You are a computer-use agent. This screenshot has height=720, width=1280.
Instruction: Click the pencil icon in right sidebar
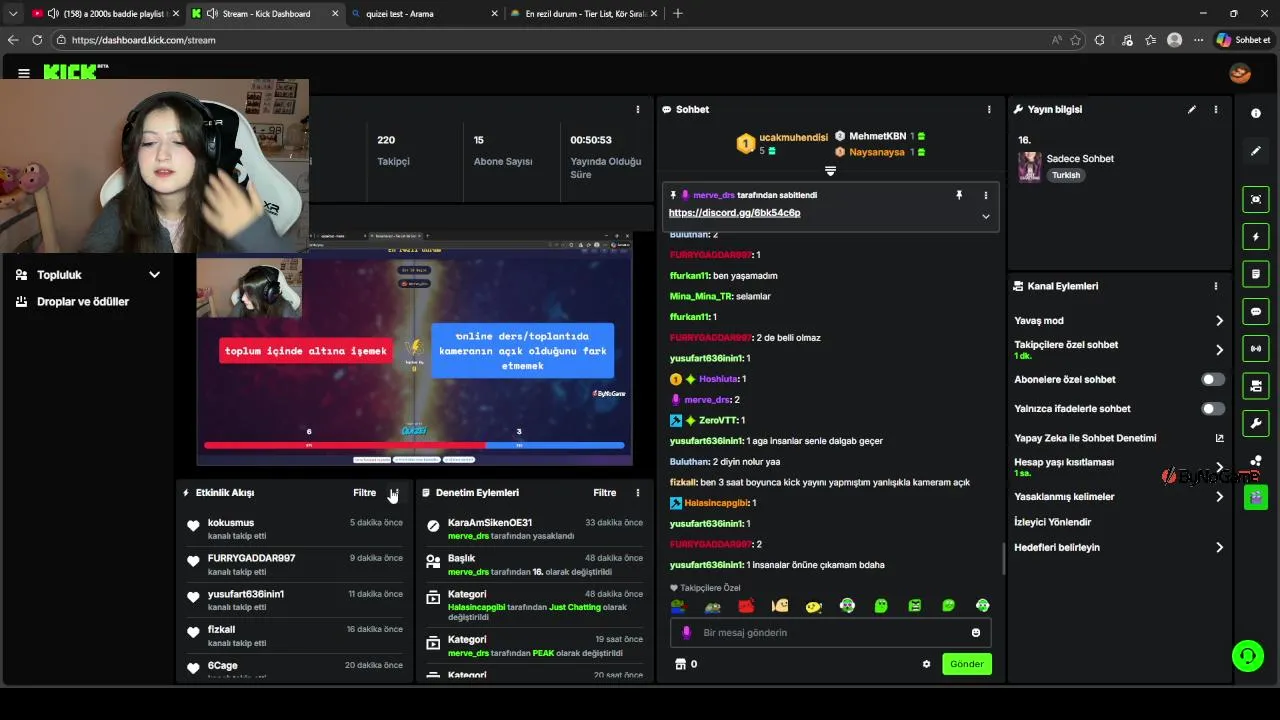[x=1256, y=151]
